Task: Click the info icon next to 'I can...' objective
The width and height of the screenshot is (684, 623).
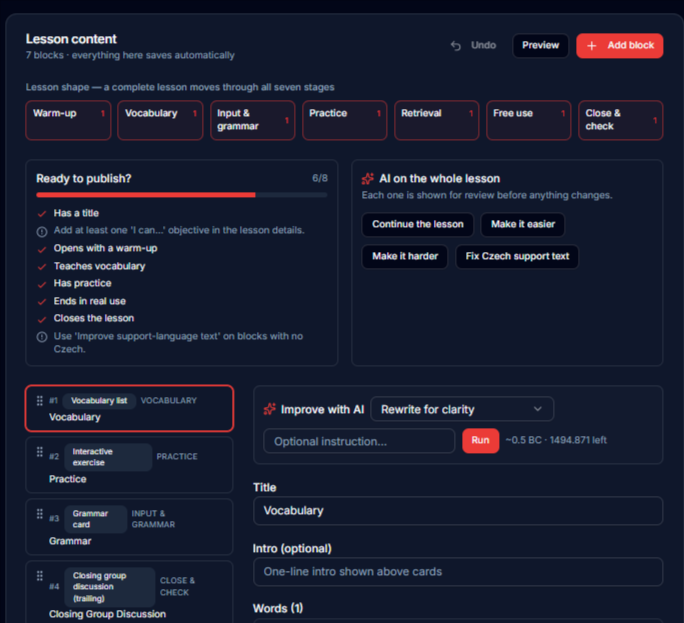Action: (x=42, y=232)
